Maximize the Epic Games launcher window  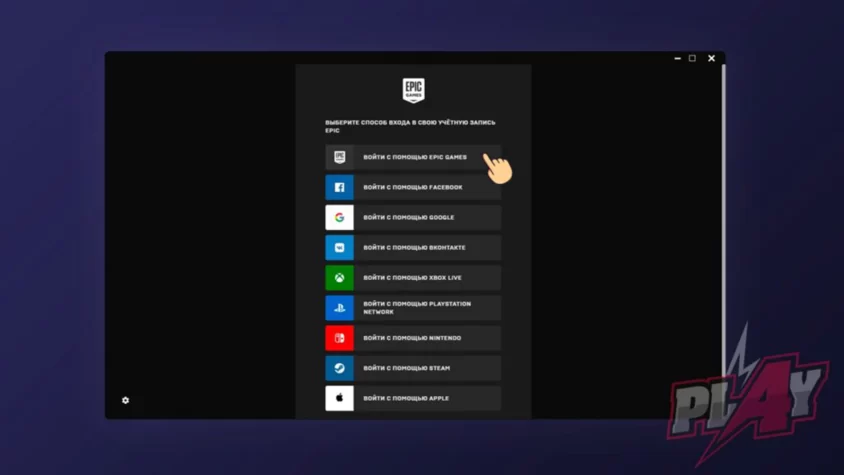click(692, 58)
